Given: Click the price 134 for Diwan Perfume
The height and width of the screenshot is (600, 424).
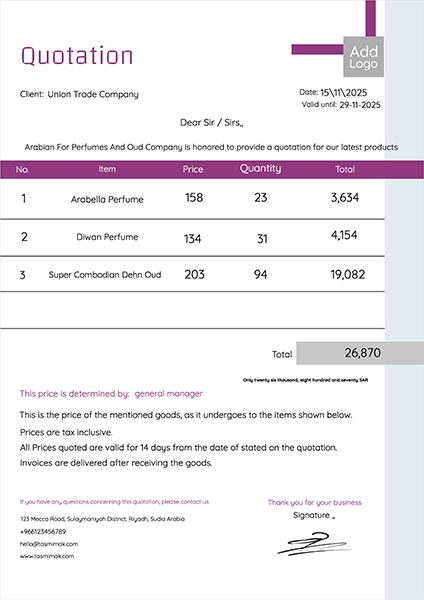Looking at the screenshot, I should click(192, 239).
